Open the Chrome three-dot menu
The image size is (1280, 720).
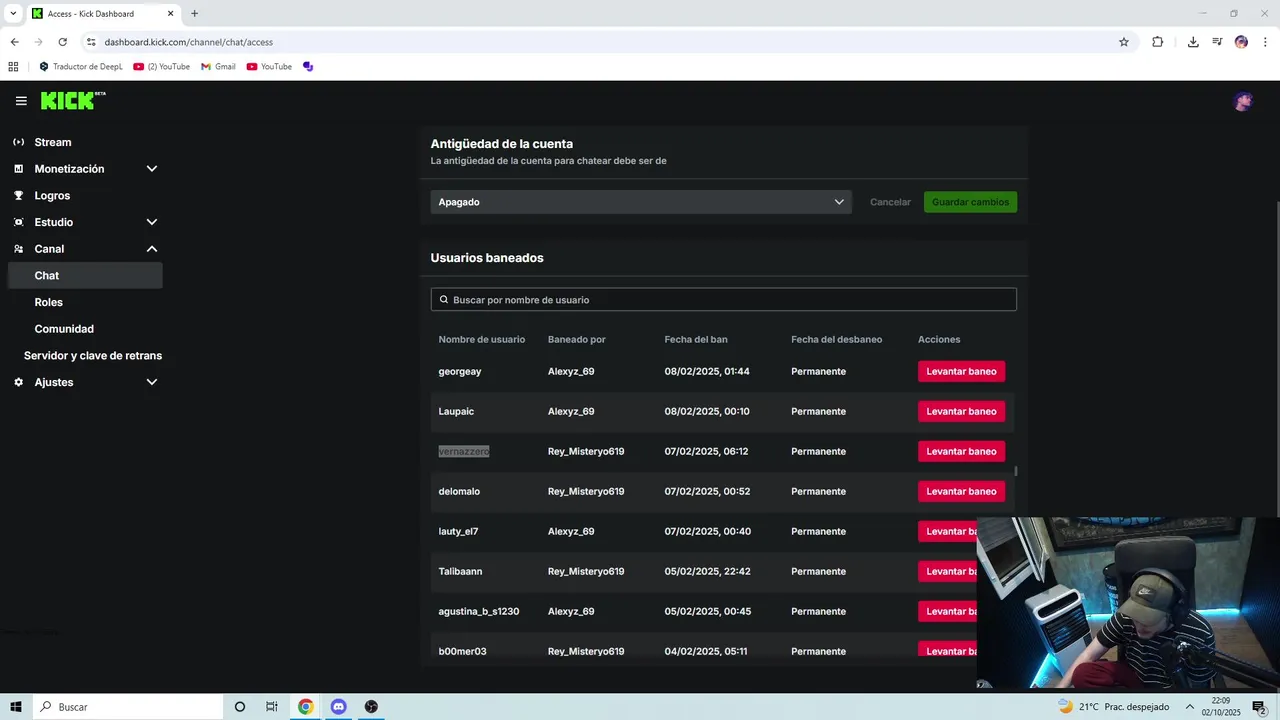[1265, 42]
